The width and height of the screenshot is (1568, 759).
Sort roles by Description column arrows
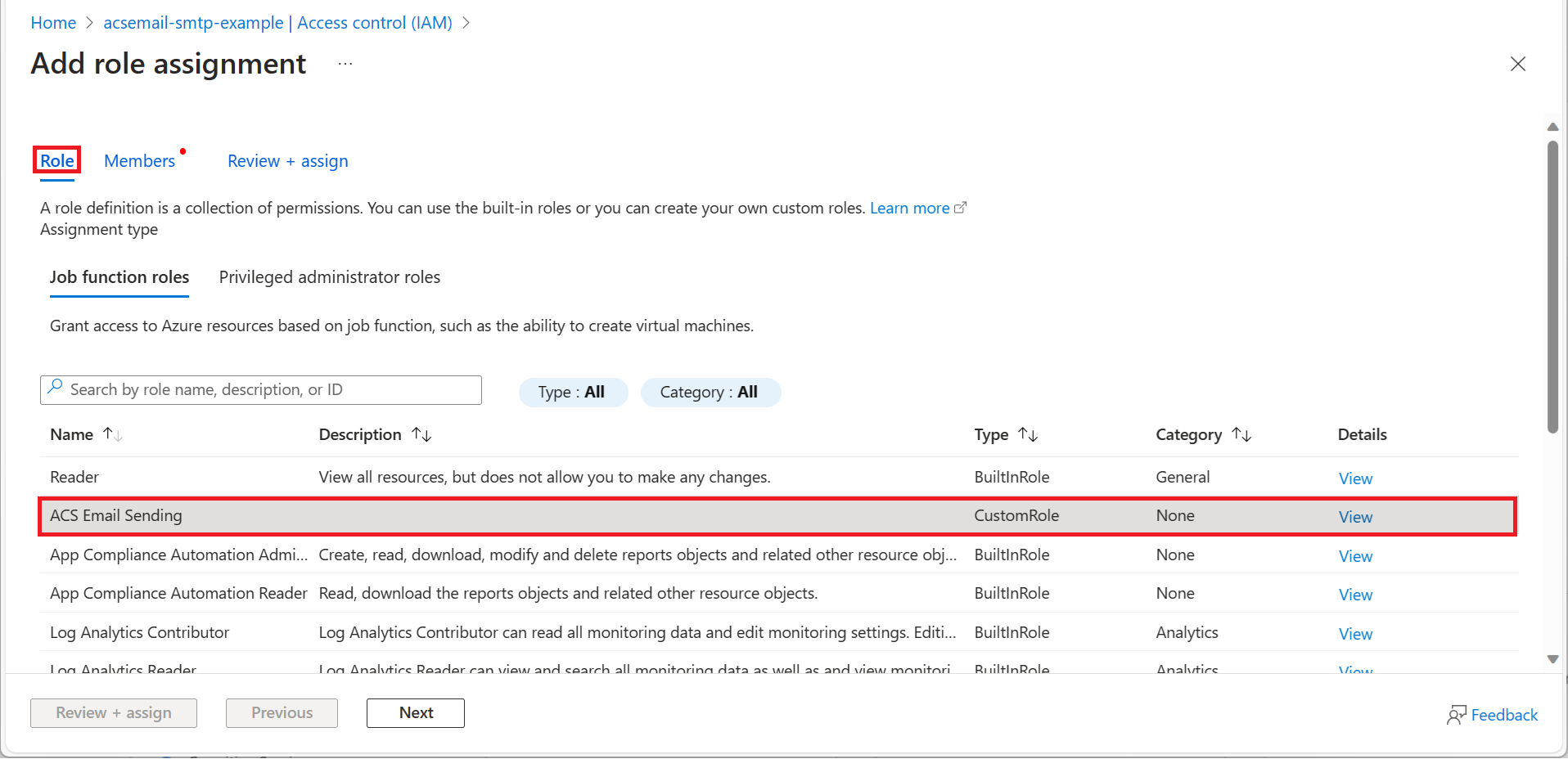point(421,434)
